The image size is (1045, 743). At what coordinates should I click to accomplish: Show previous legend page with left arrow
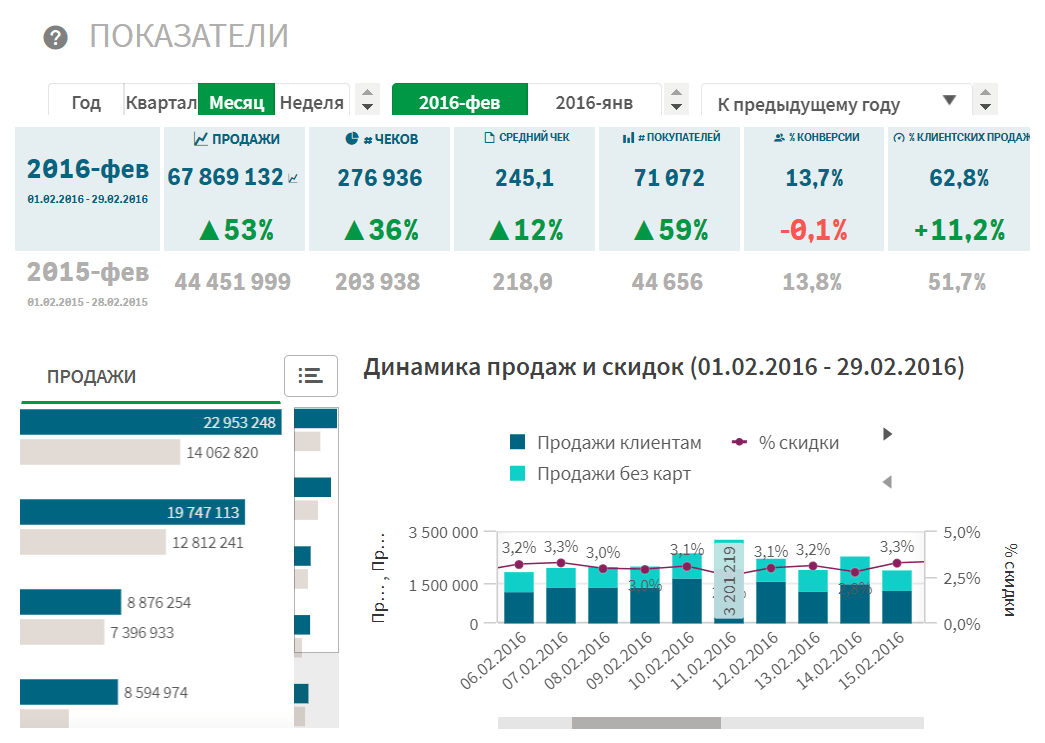coord(886,482)
